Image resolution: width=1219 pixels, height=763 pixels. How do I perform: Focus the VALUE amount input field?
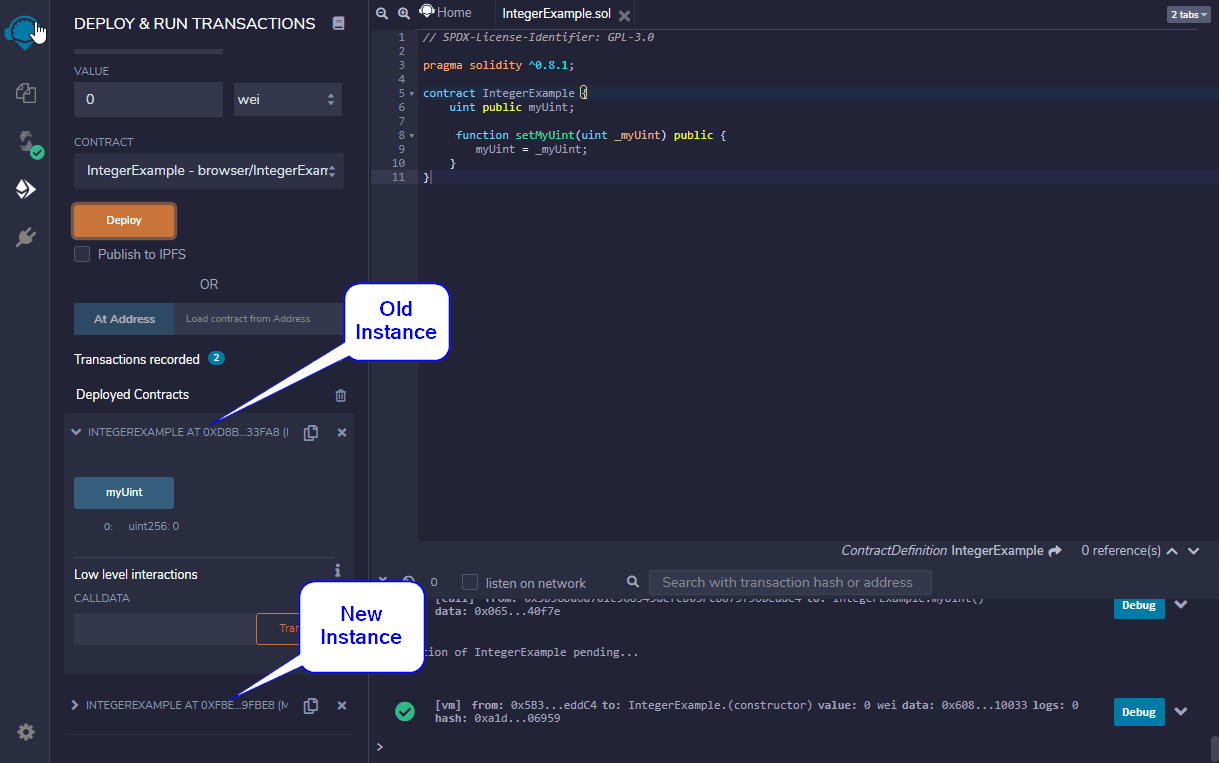[x=148, y=99]
